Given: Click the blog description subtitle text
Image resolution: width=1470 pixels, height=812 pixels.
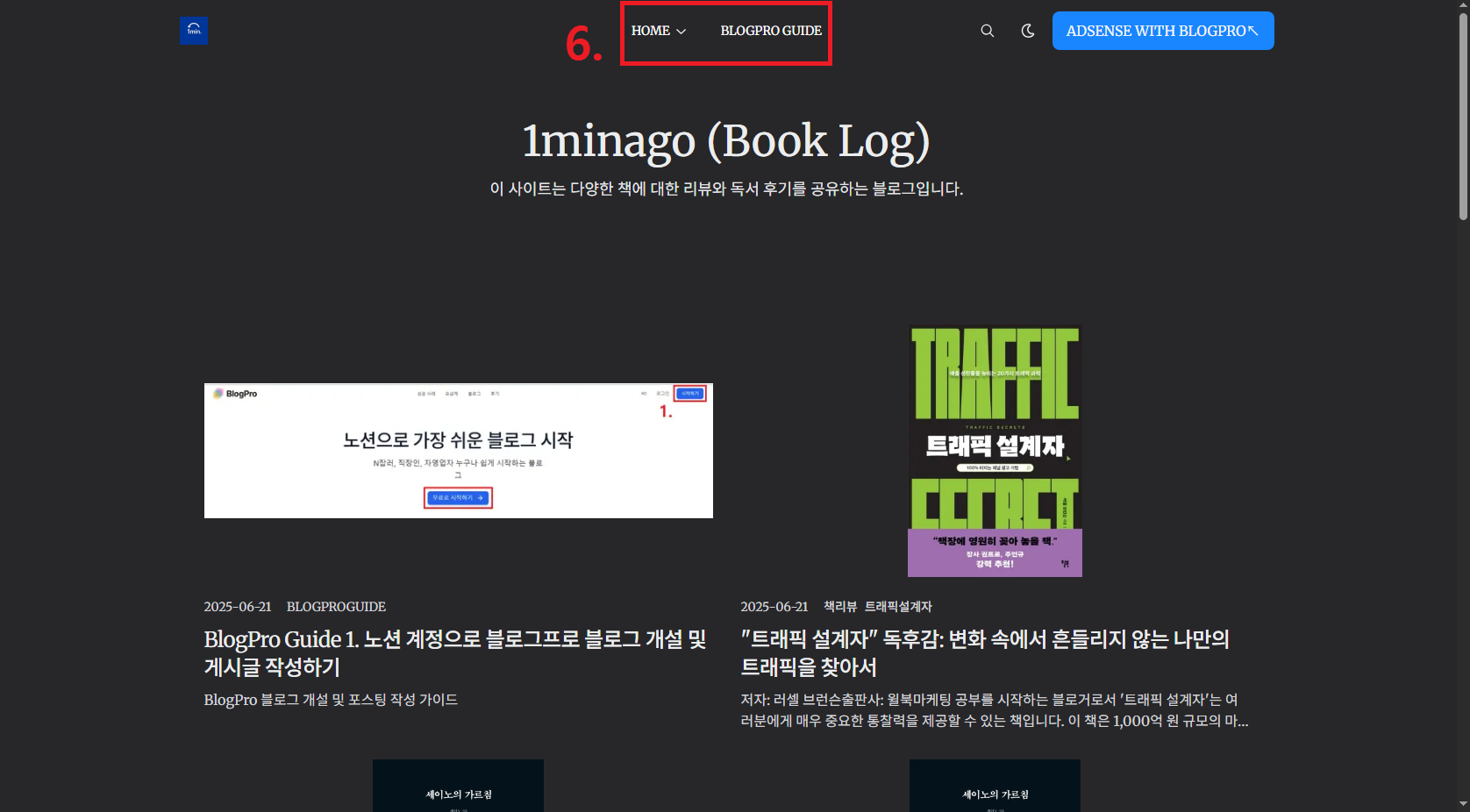Looking at the screenshot, I should tap(726, 189).
